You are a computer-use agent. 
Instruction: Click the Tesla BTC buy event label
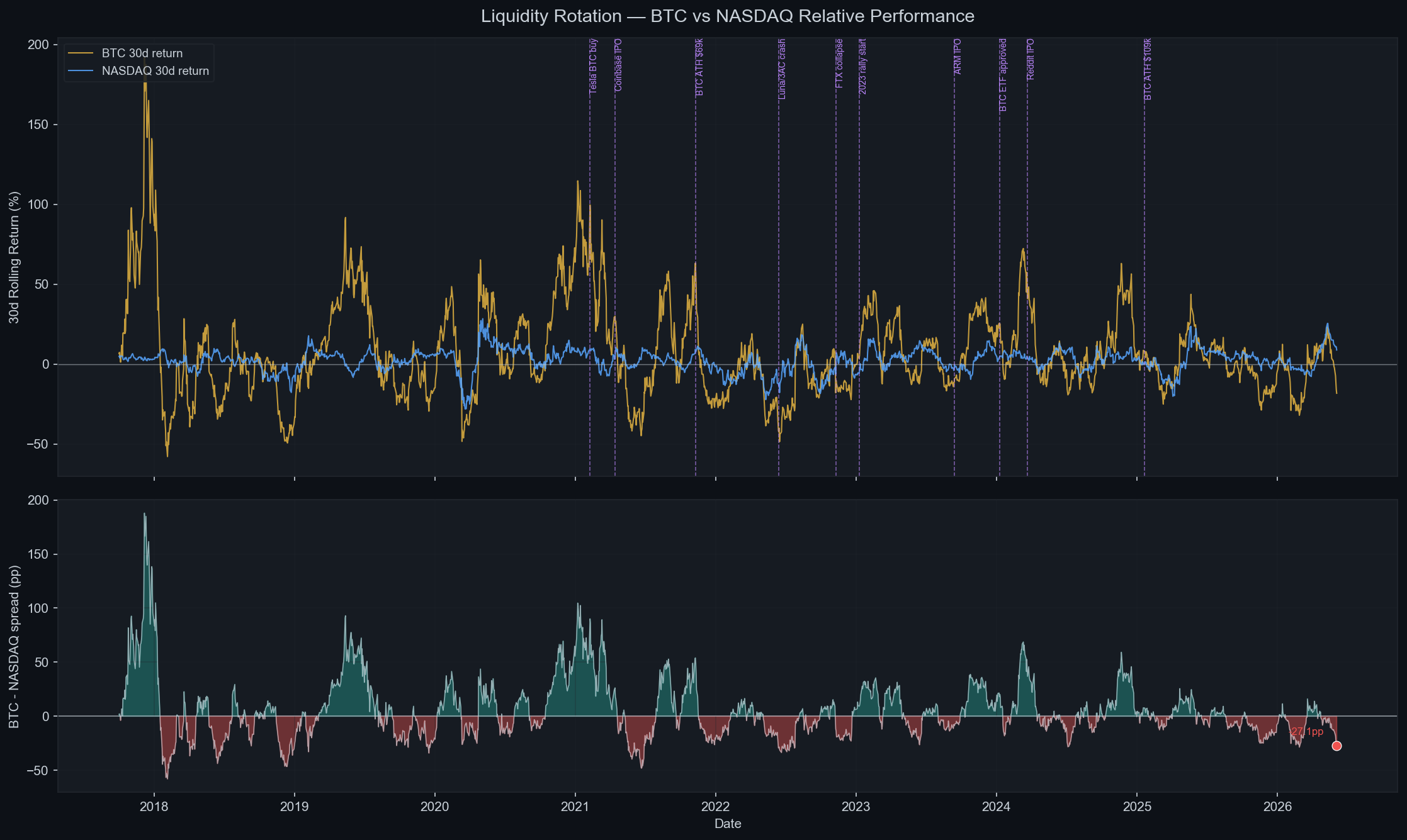pos(593,67)
